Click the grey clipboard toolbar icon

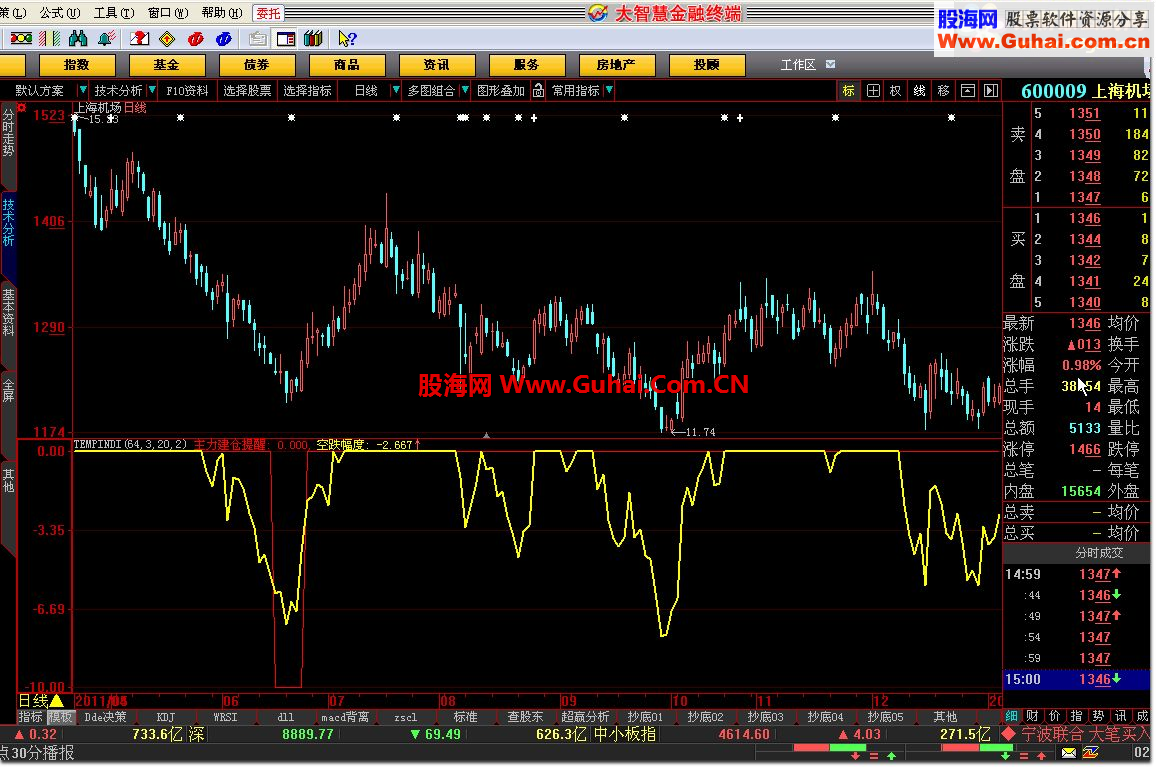(257, 38)
